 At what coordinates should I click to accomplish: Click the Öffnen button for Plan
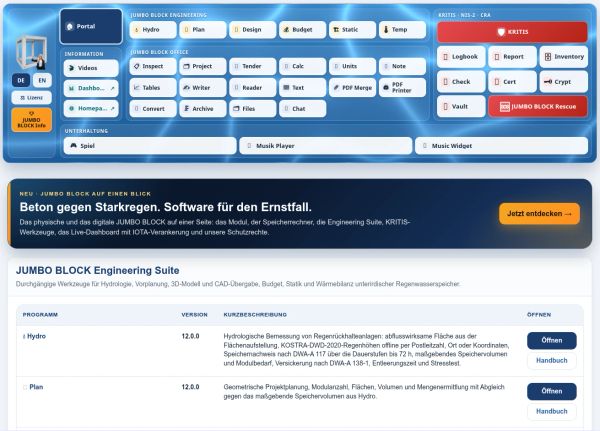(552, 392)
